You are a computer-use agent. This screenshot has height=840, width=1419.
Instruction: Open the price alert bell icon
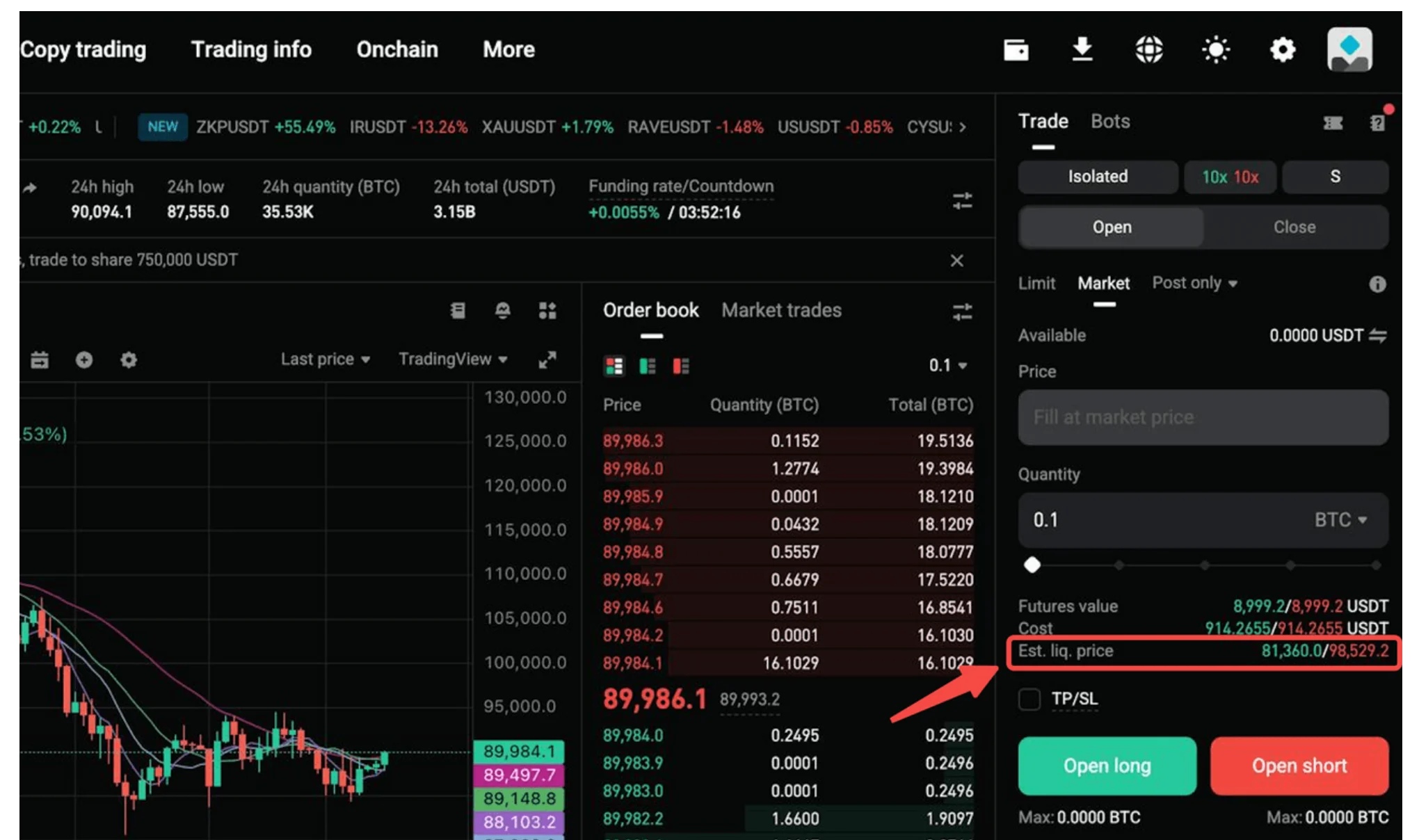502,310
